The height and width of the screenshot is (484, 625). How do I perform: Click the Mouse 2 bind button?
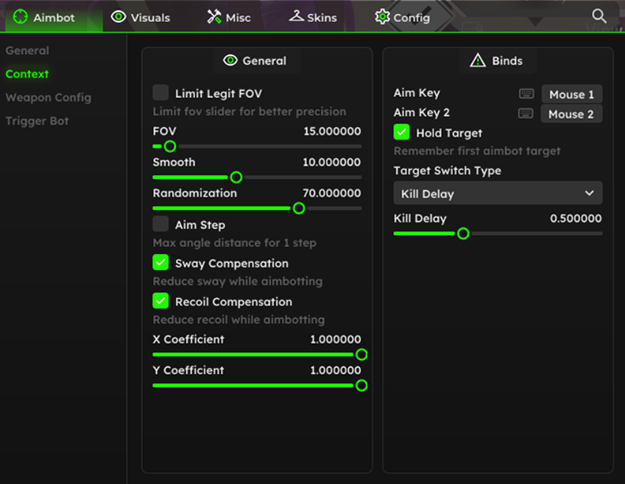point(571,114)
